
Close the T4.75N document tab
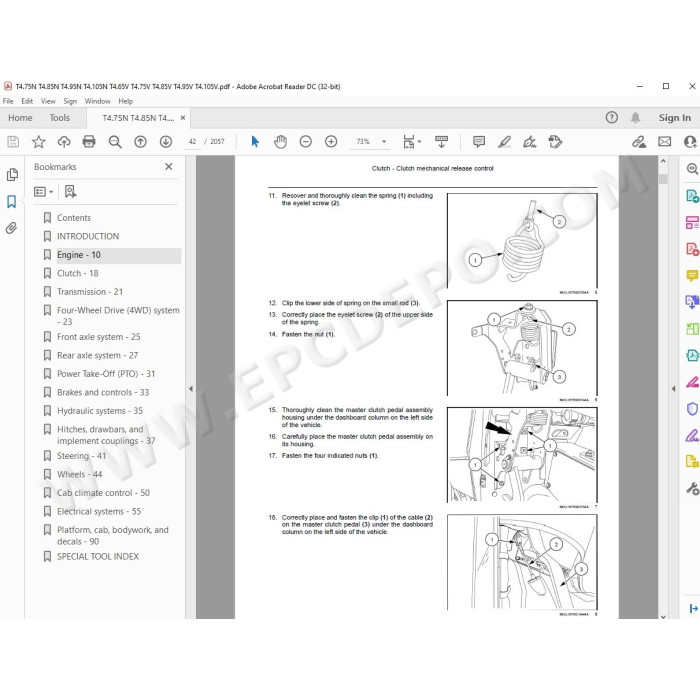click(183, 118)
